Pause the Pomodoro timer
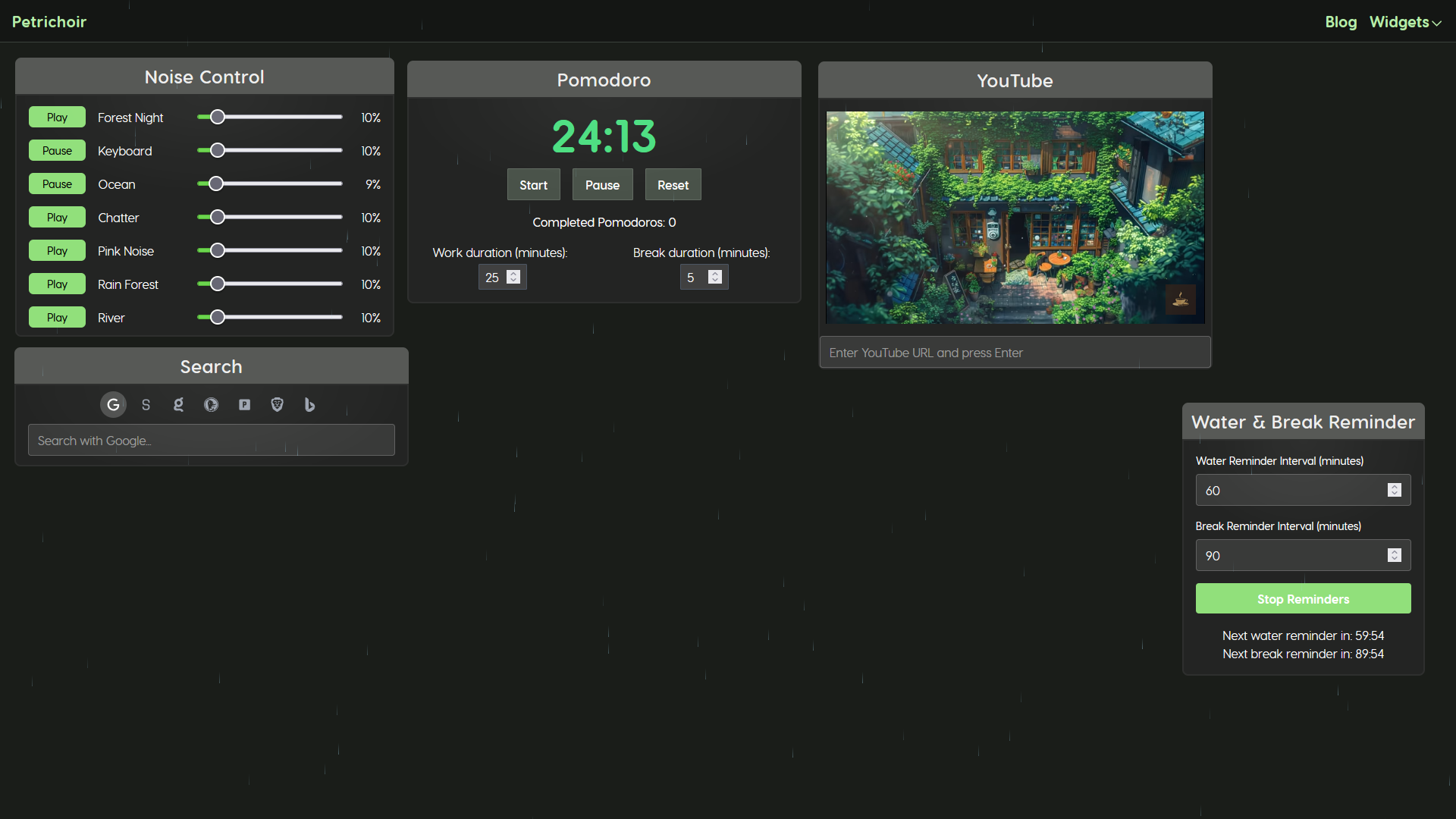1456x819 pixels. 602,185
